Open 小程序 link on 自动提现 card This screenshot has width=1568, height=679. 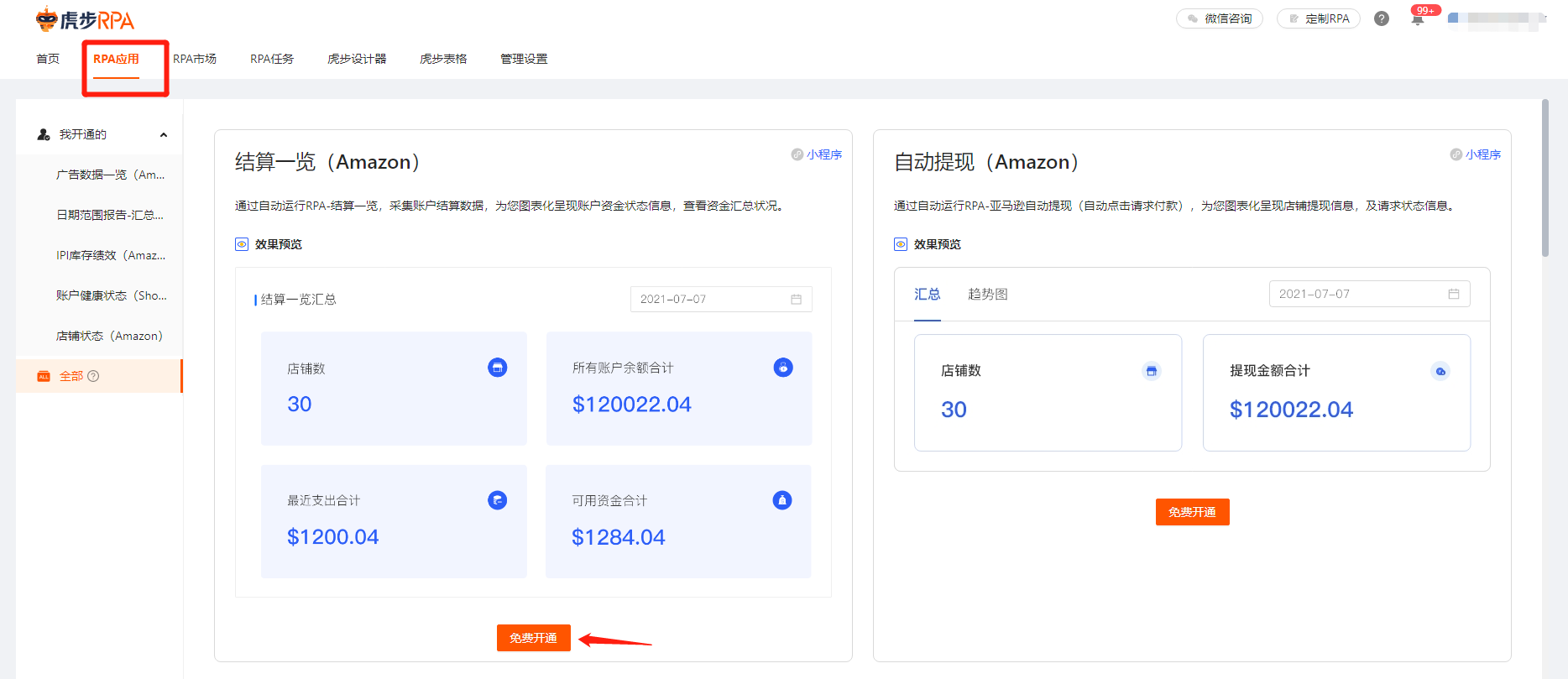coord(1483,154)
